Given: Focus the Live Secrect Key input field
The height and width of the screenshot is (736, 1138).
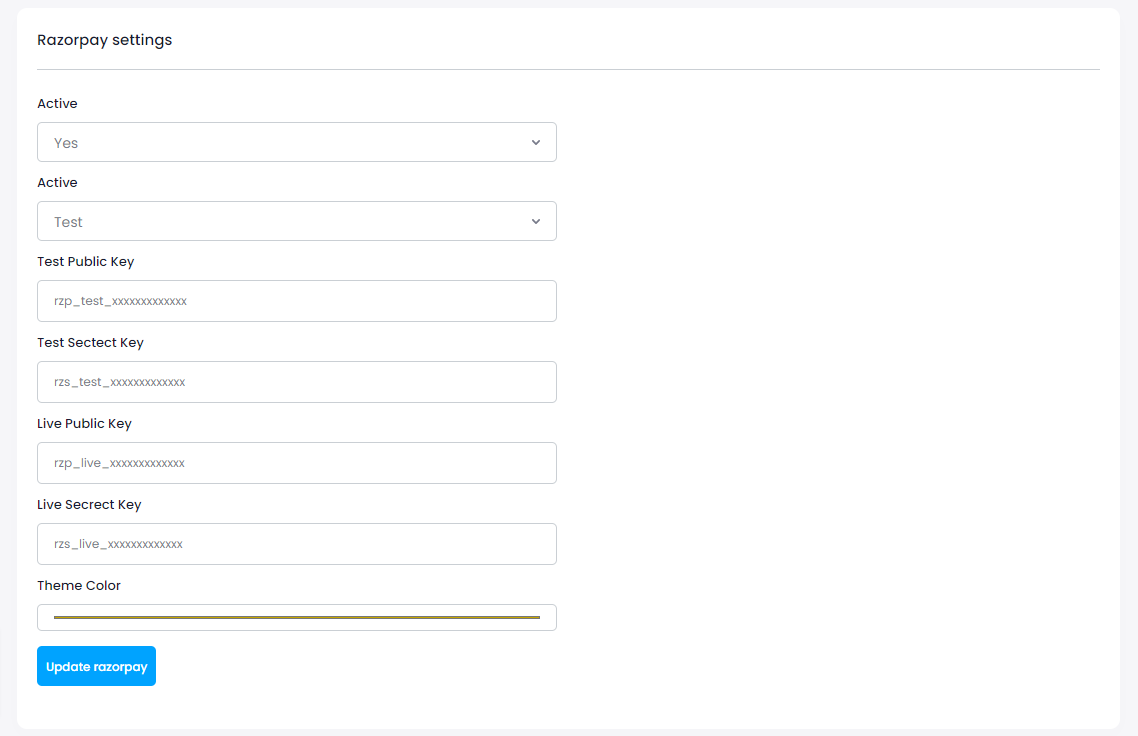Looking at the screenshot, I should 296,544.
